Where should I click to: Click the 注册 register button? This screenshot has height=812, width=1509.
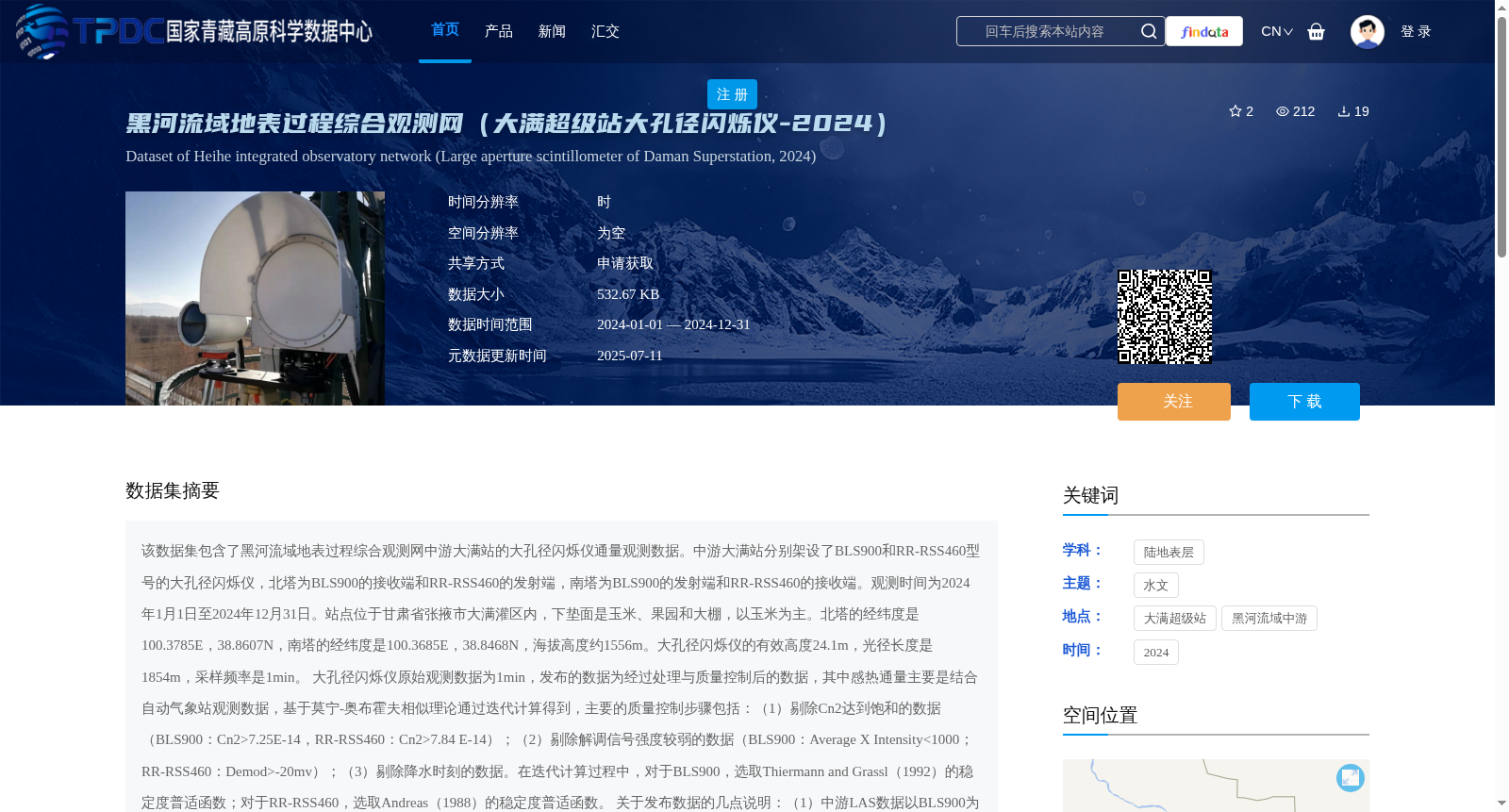[732, 94]
